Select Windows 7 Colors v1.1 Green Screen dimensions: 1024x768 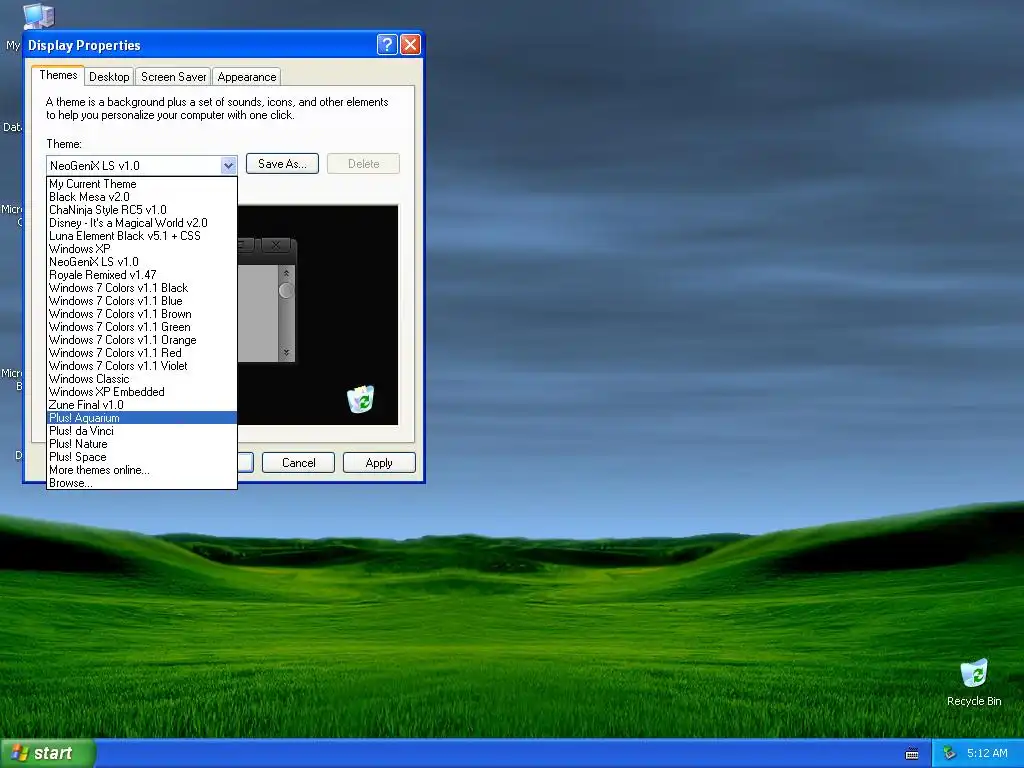pyautogui.click(x=142, y=327)
